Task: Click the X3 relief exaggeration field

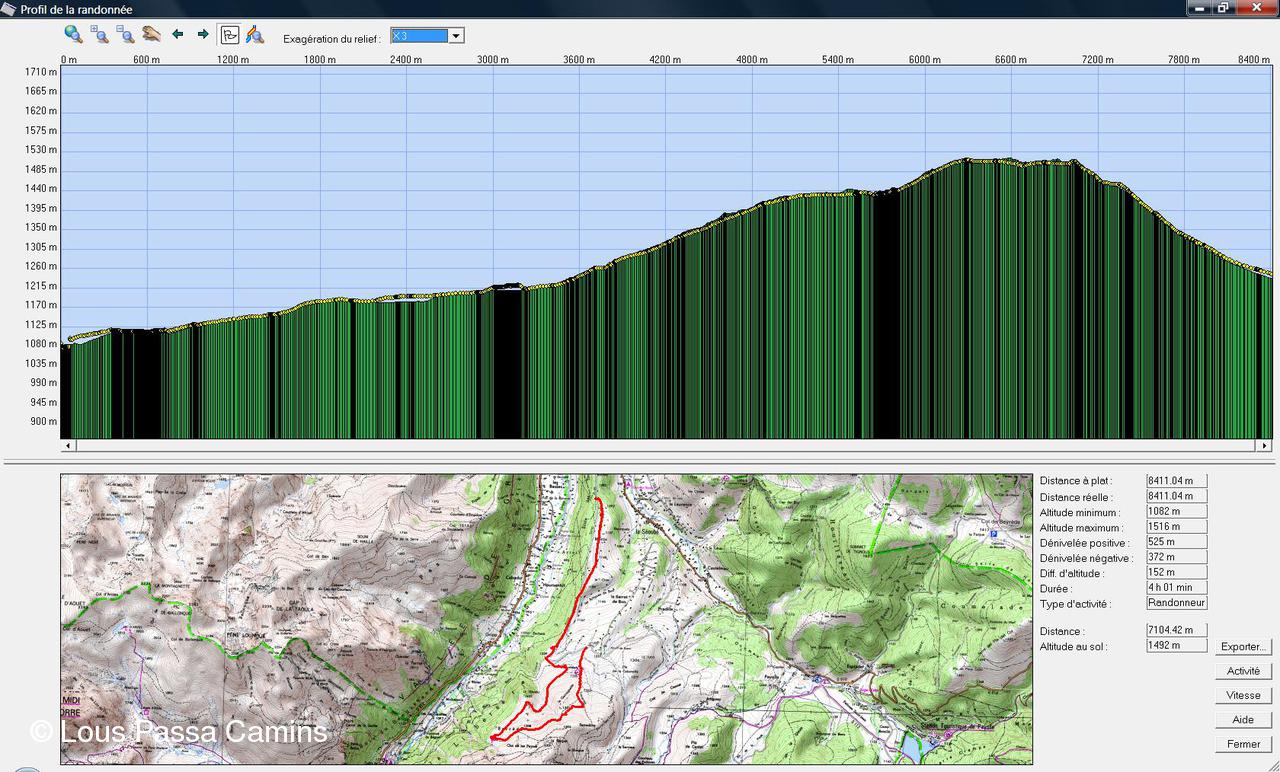Action: (x=418, y=36)
